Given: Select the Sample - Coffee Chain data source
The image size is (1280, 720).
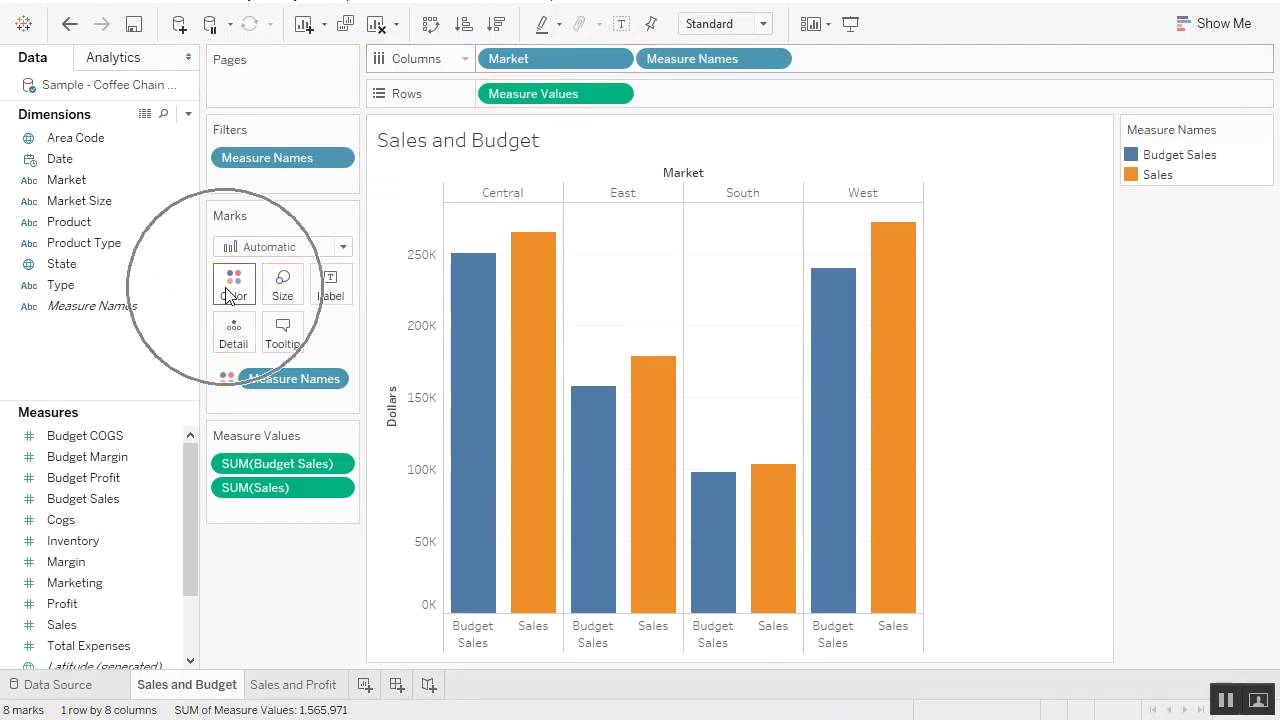Looking at the screenshot, I should 98,85.
